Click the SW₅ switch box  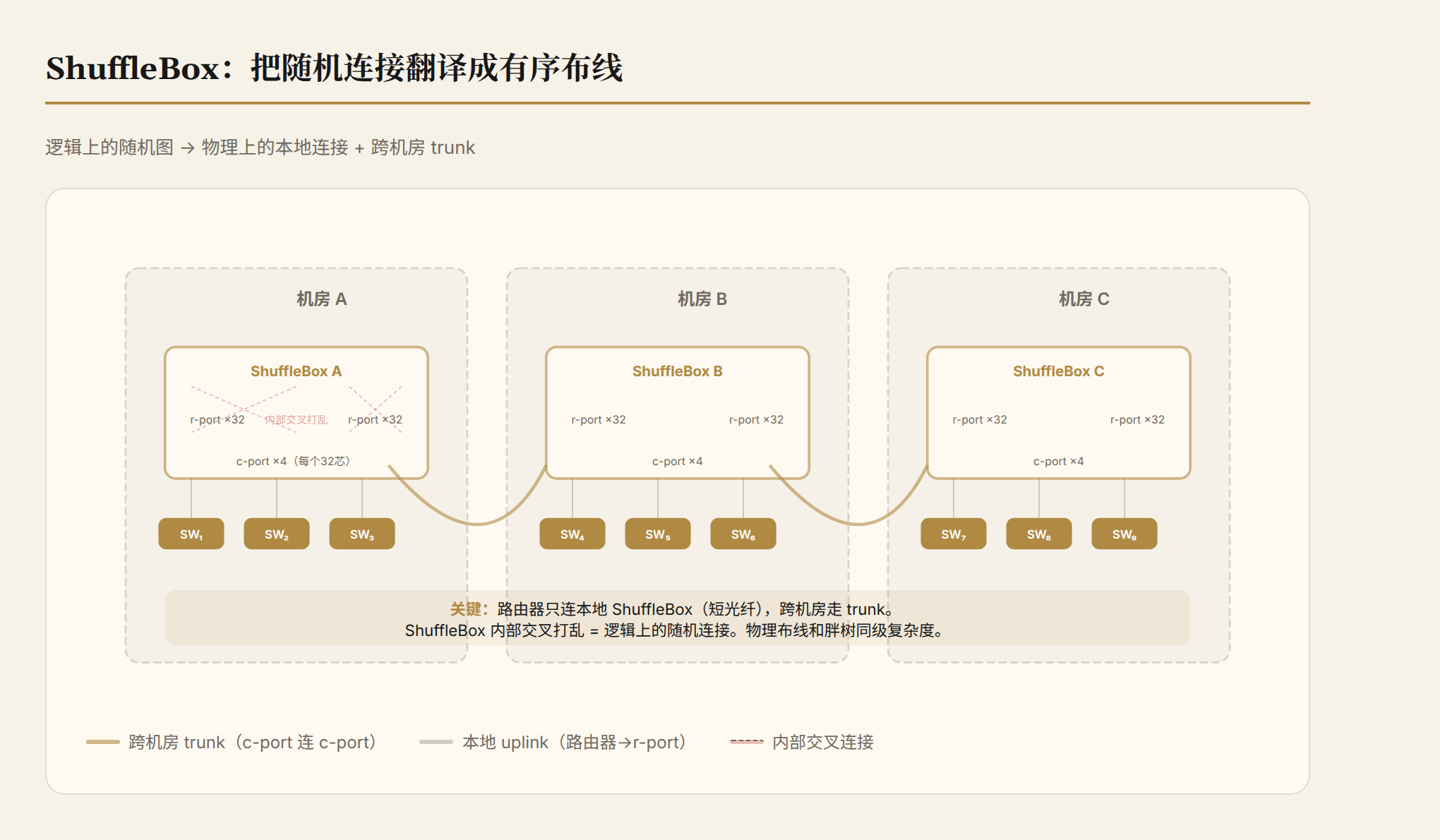coord(658,534)
